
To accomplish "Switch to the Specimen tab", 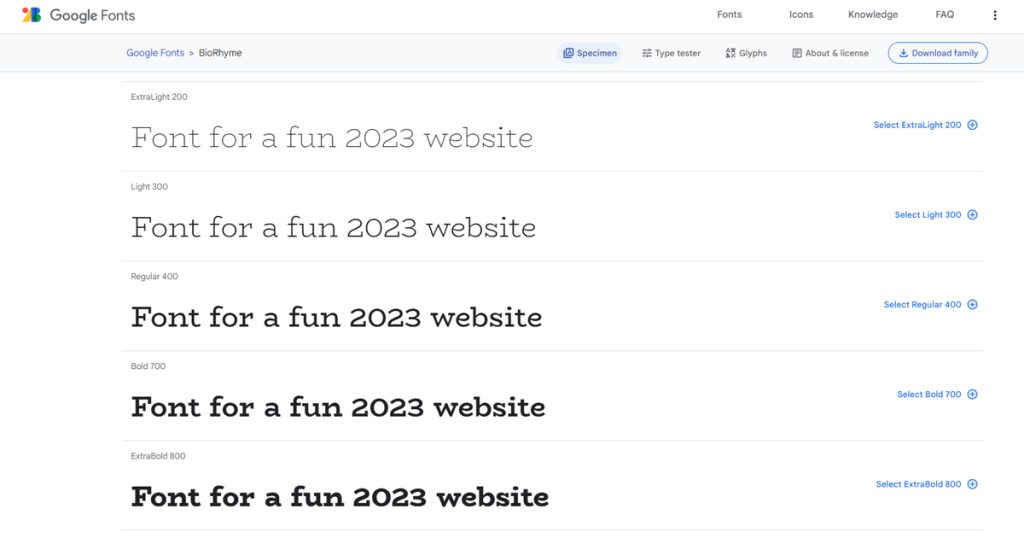I will coord(590,53).
